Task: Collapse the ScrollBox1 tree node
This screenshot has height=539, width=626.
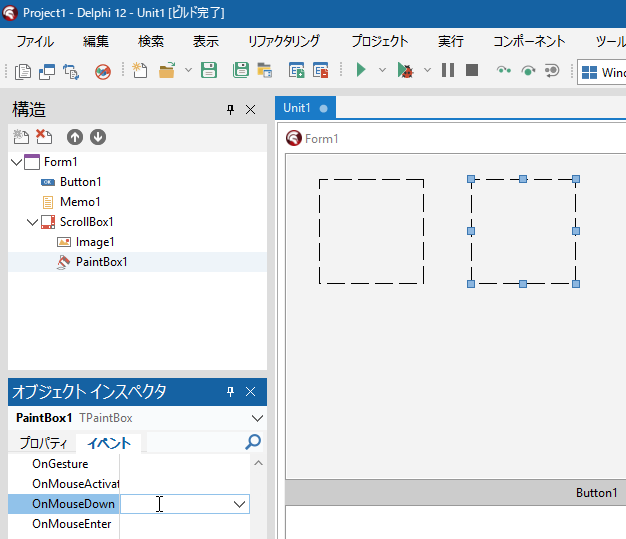Action: click(x=32, y=222)
